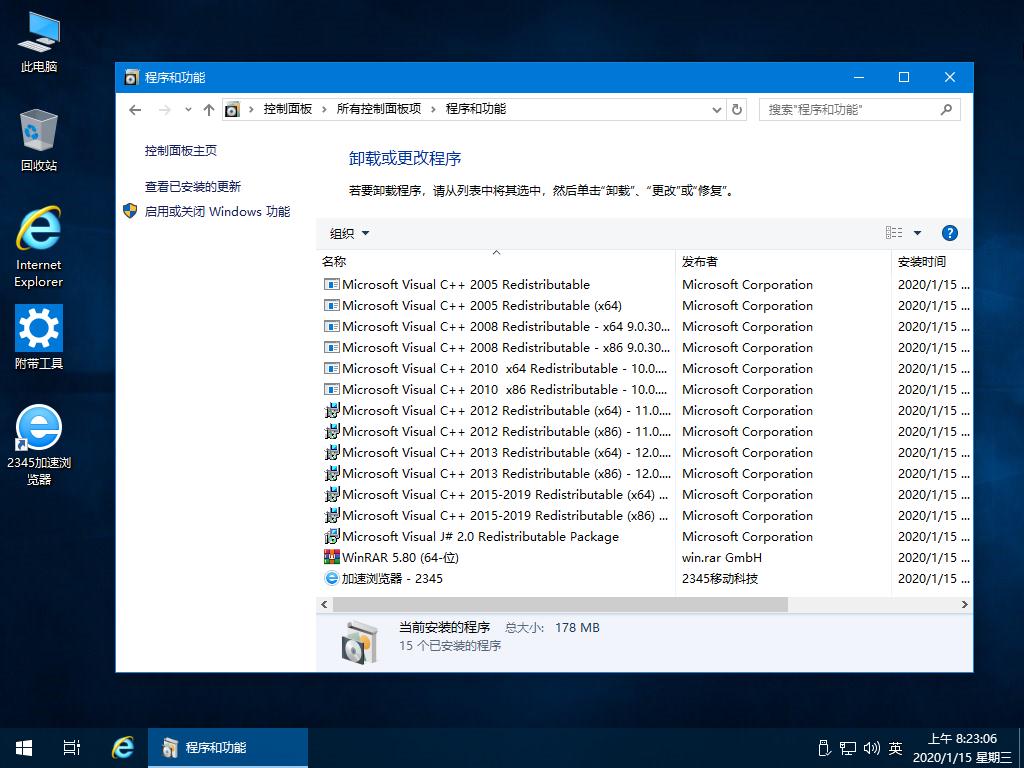
Task: Click the volume icon in system tray
Action: point(871,748)
